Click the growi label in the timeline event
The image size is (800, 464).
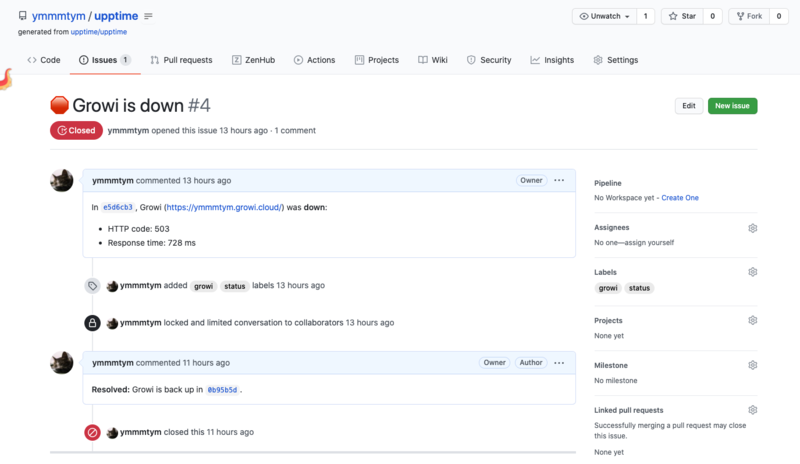click(204, 286)
